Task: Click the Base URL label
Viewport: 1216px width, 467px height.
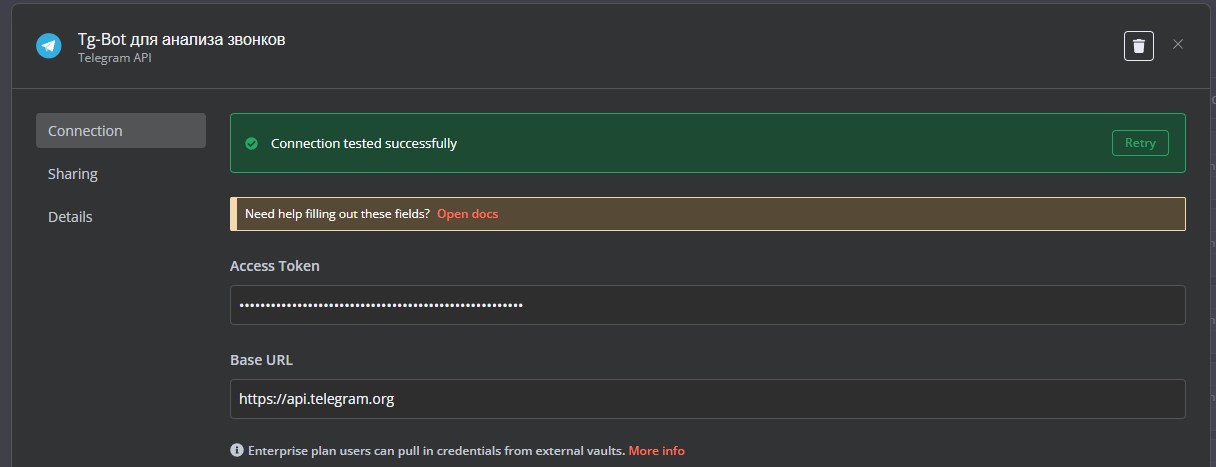Action: click(x=261, y=360)
